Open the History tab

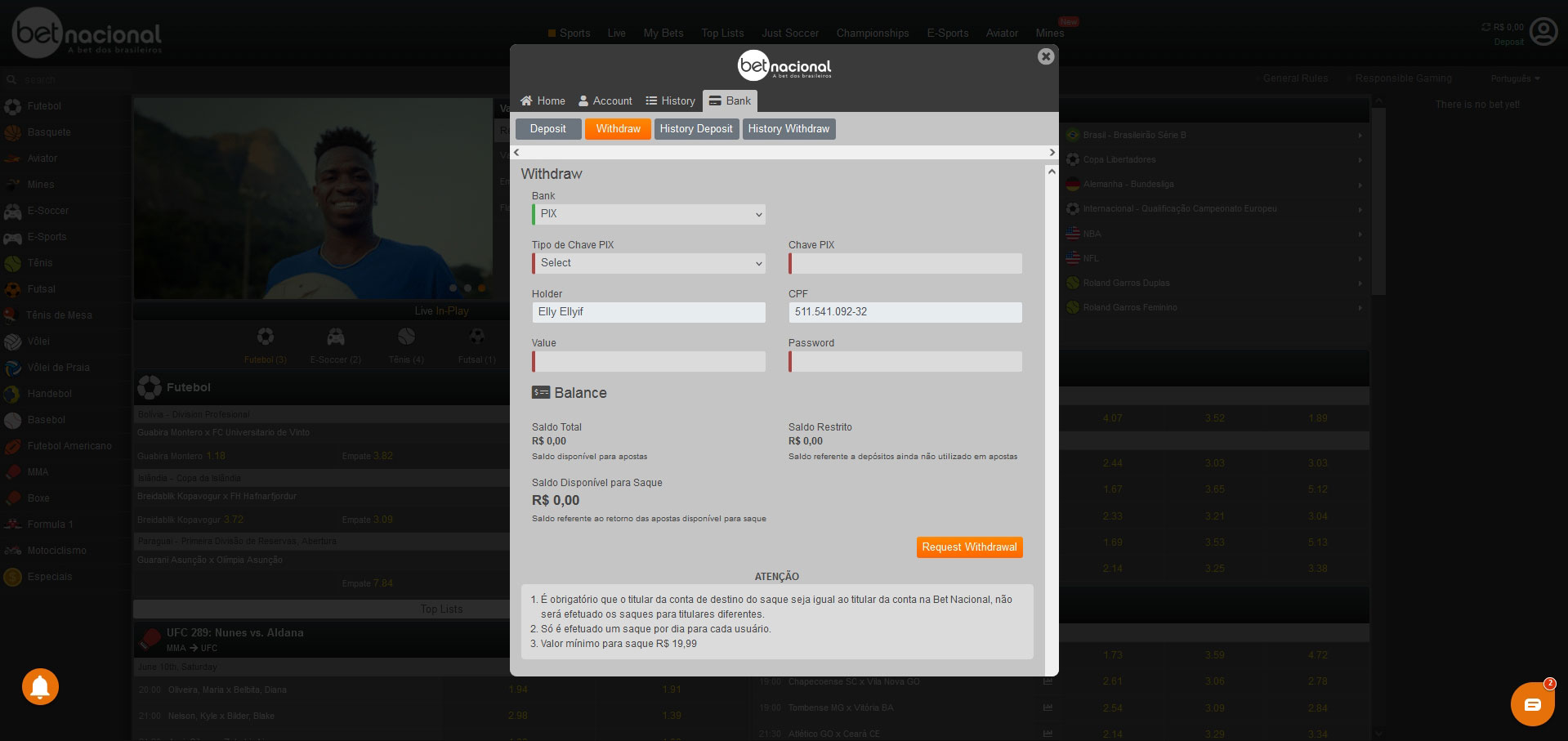pos(670,100)
